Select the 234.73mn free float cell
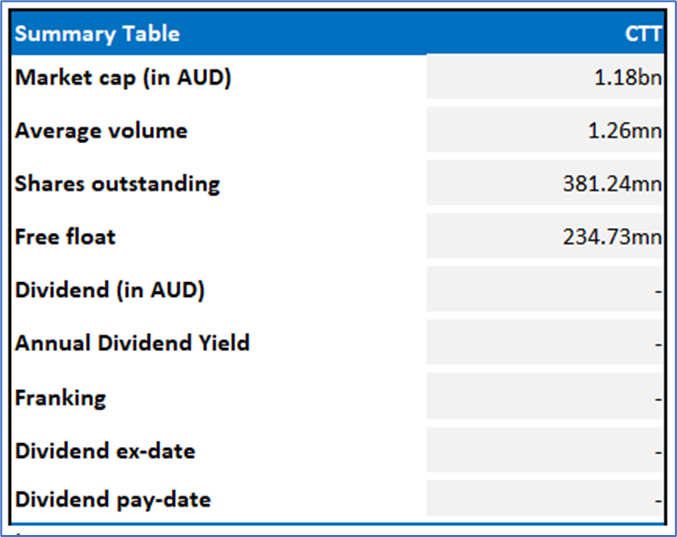The width and height of the screenshot is (677, 537). click(545, 236)
